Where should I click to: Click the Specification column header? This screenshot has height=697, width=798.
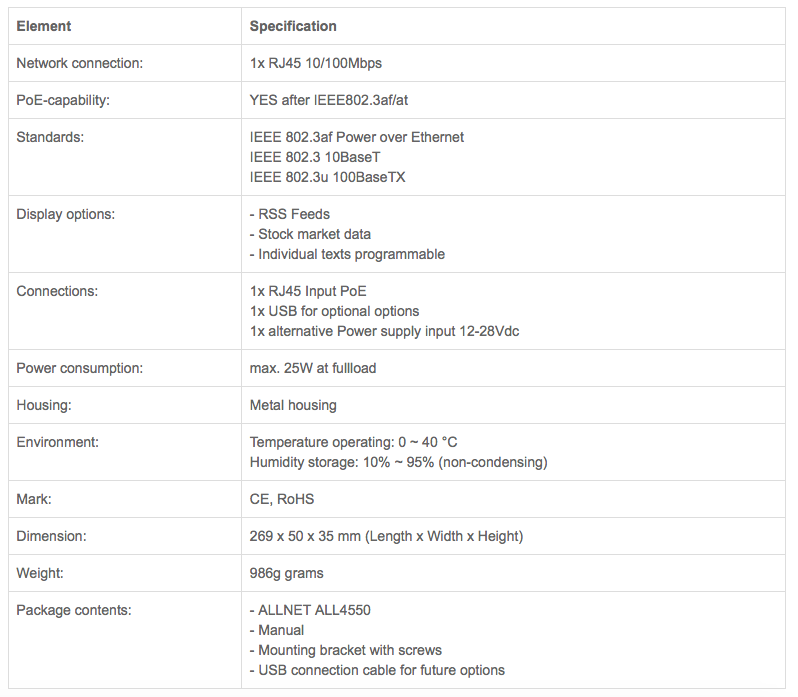(x=293, y=26)
